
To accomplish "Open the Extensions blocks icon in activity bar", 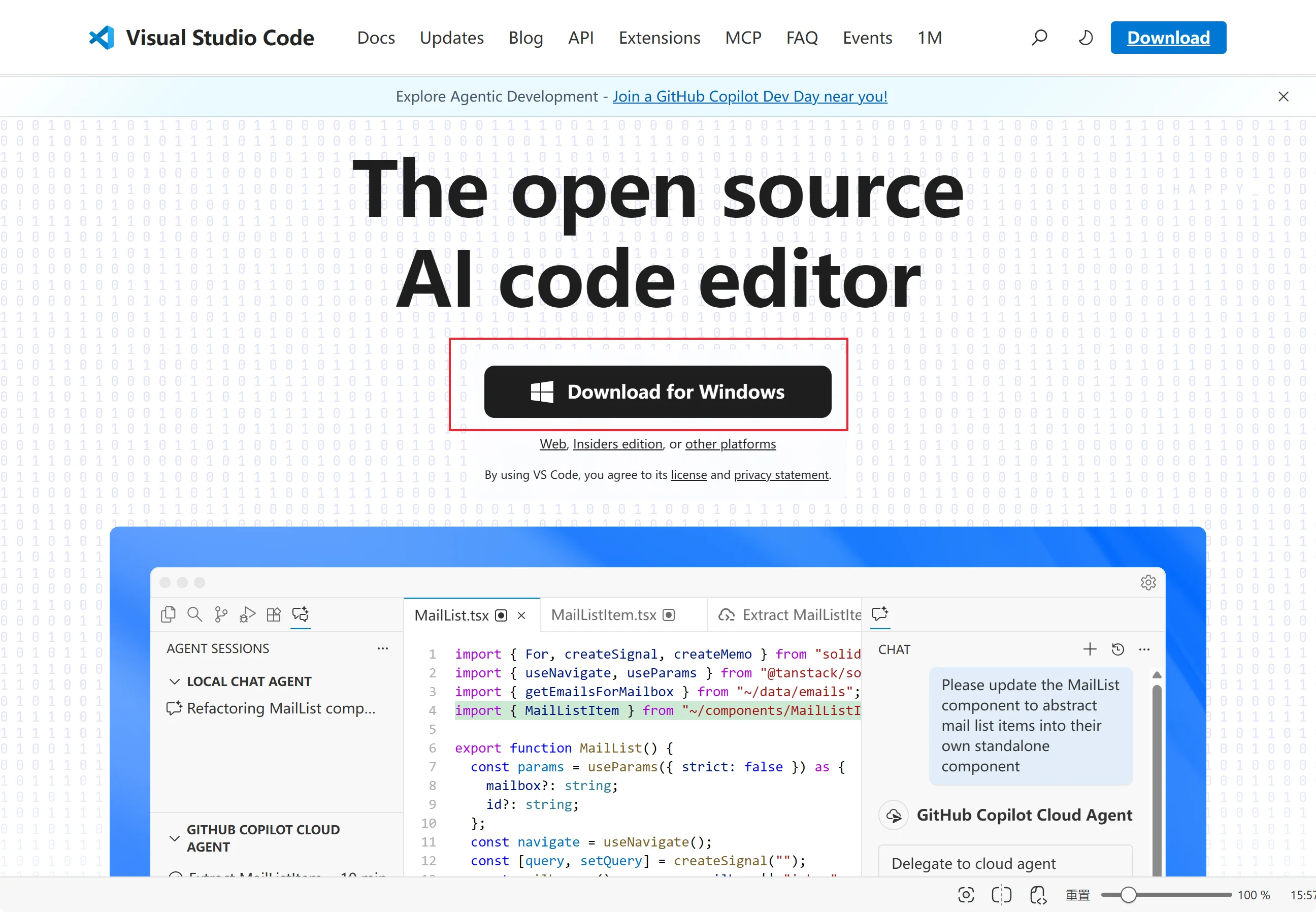I will tap(274, 614).
